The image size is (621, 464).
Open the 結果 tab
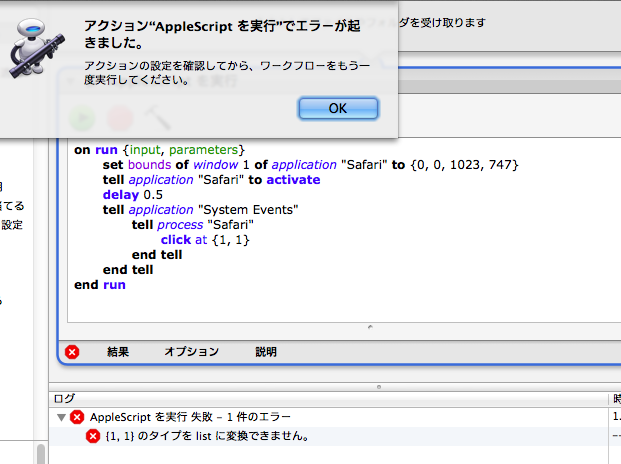pyautogui.click(x=118, y=352)
